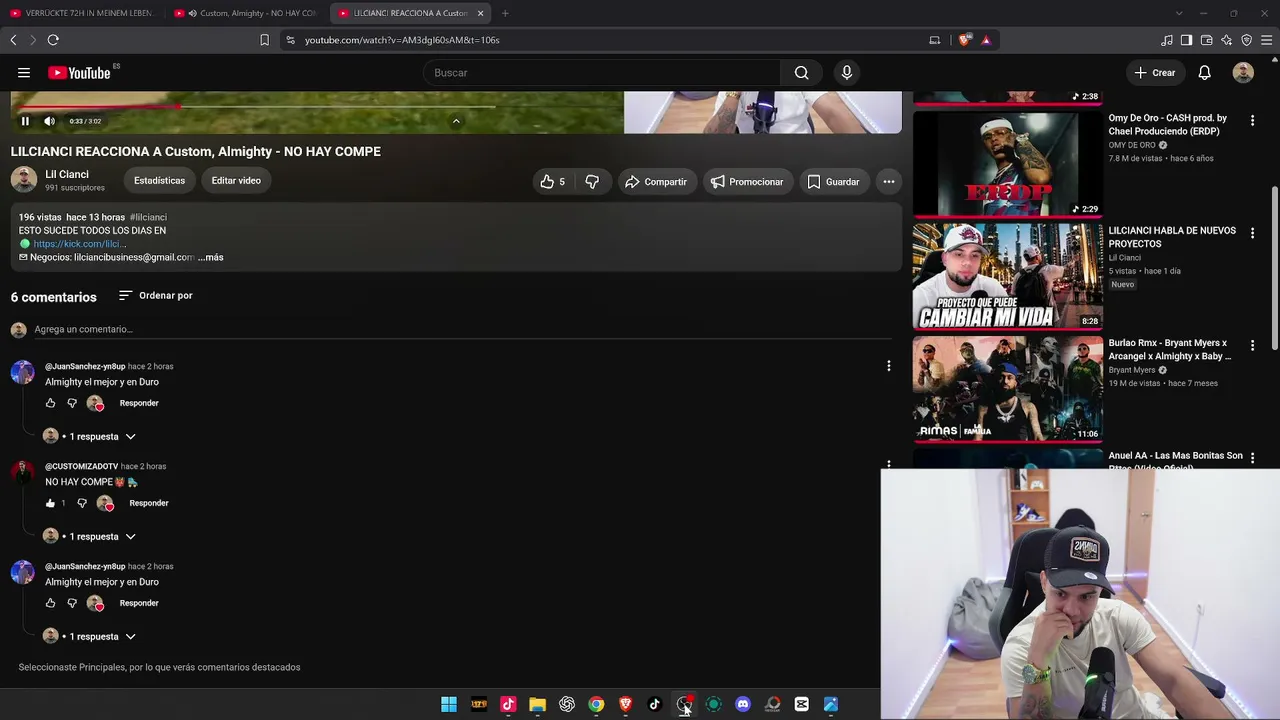
Task: Open the Estadísticas button
Action: tap(159, 181)
